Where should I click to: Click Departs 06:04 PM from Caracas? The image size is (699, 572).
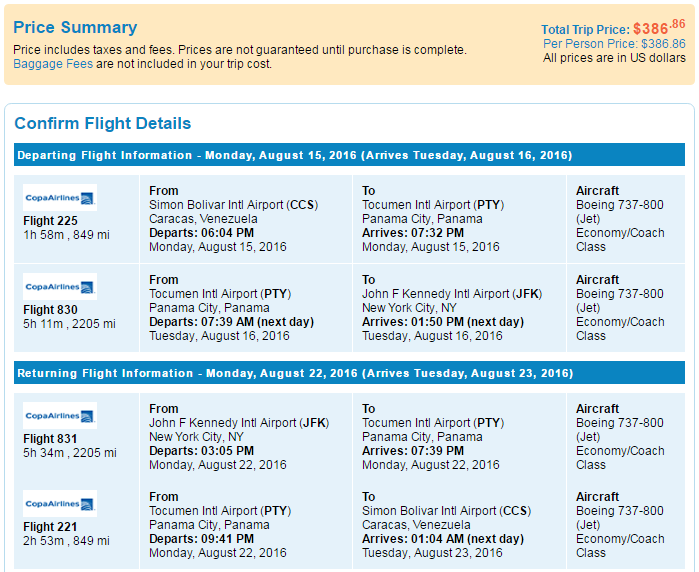coord(201,233)
